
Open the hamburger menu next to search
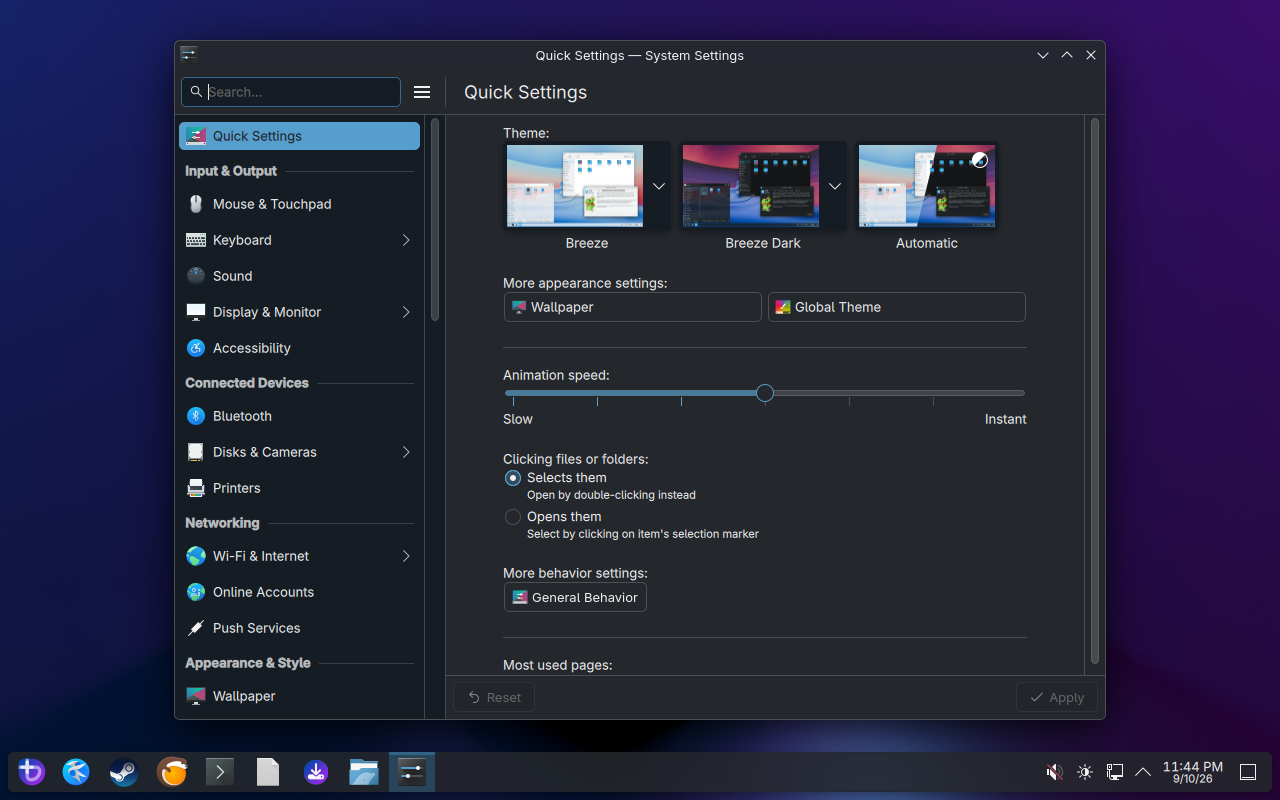422,92
